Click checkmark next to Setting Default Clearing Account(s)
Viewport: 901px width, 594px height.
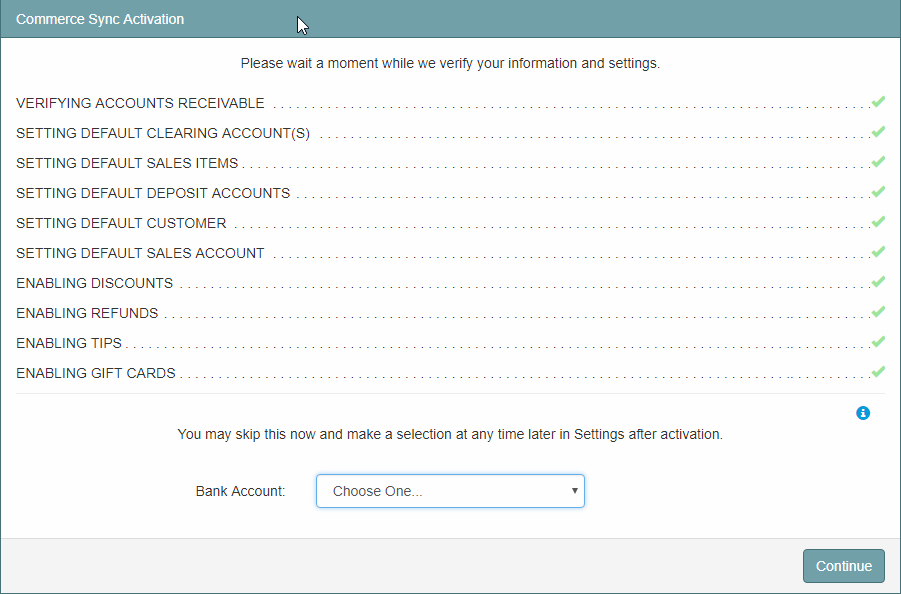pos(878,132)
